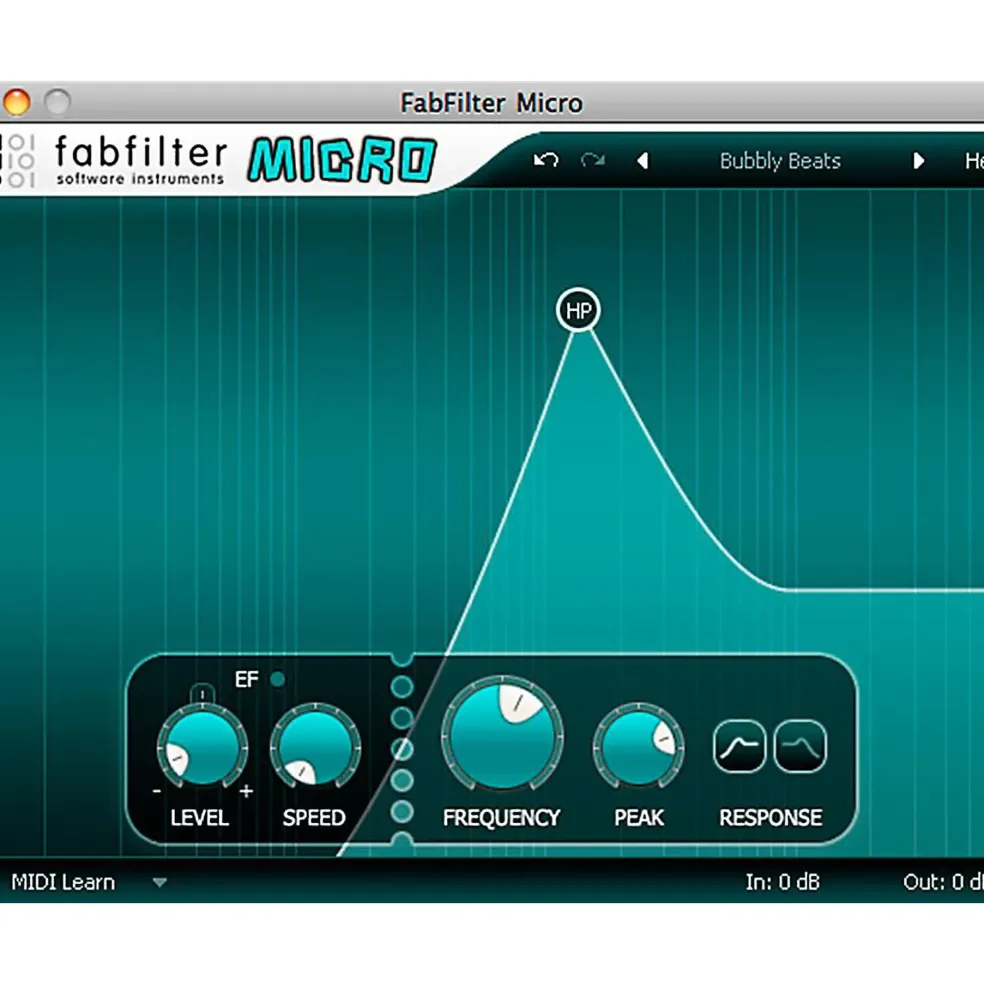Image resolution: width=984 pixels, height=985 pixels.
Task: Click the small lock tab above LEVEL knob
Action: tap(202, 694)
